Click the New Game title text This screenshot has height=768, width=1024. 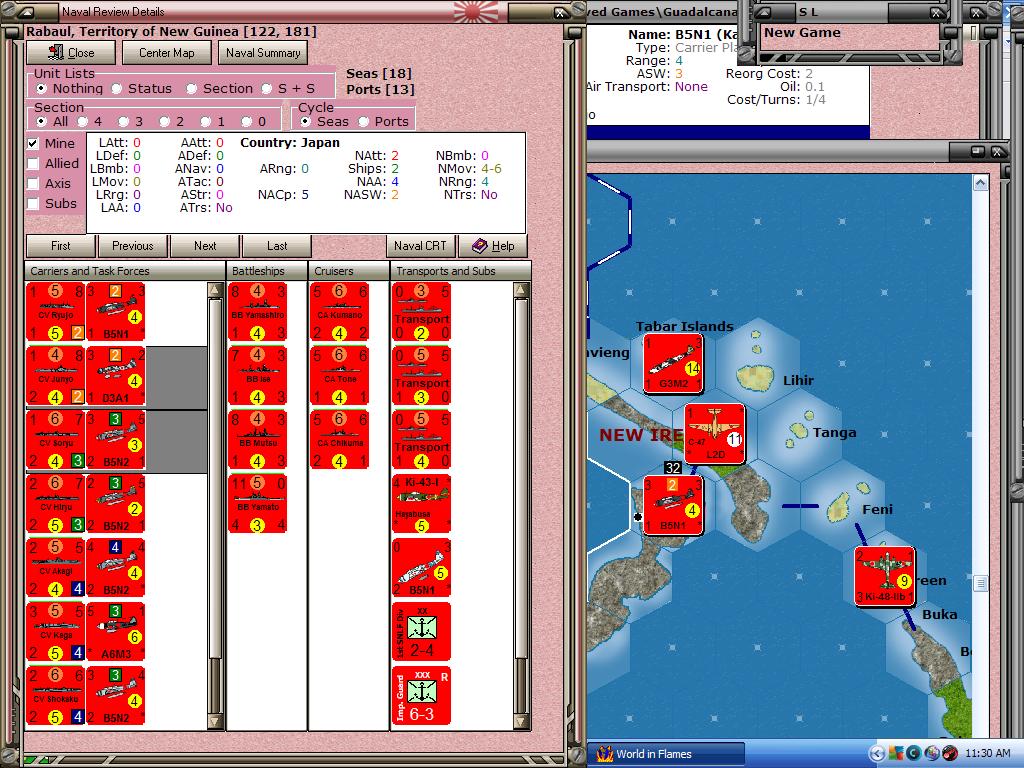[802, 33]
